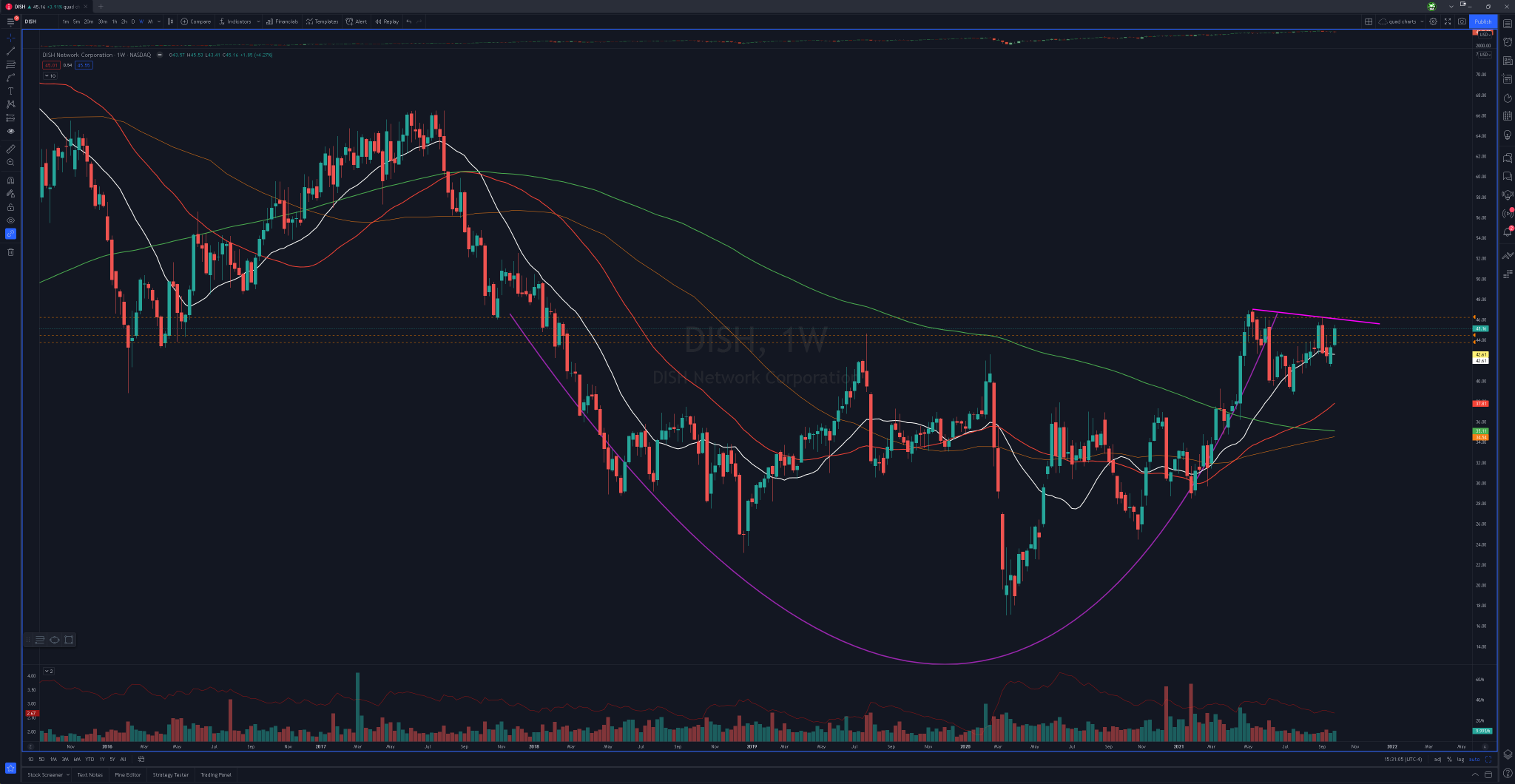1515x784 pixels.
Task: Open the Stock Screener tab
Action: tap(45, 775)
